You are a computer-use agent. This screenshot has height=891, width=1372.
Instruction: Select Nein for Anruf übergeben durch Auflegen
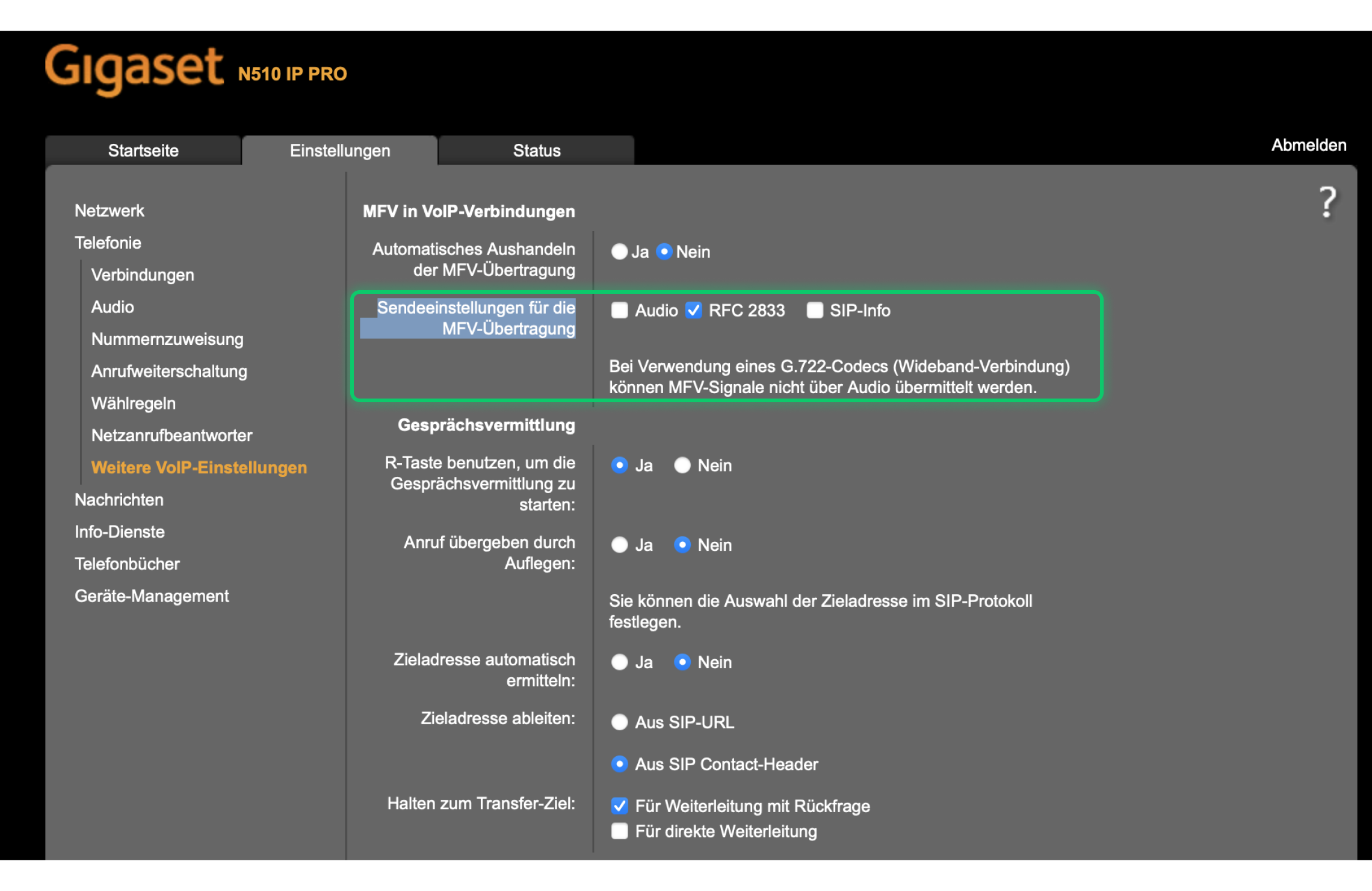[x=682, y=545]
